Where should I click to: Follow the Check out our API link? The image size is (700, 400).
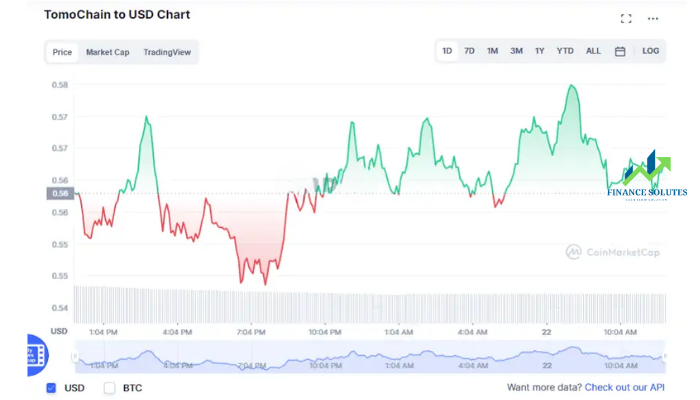point(625,387)
